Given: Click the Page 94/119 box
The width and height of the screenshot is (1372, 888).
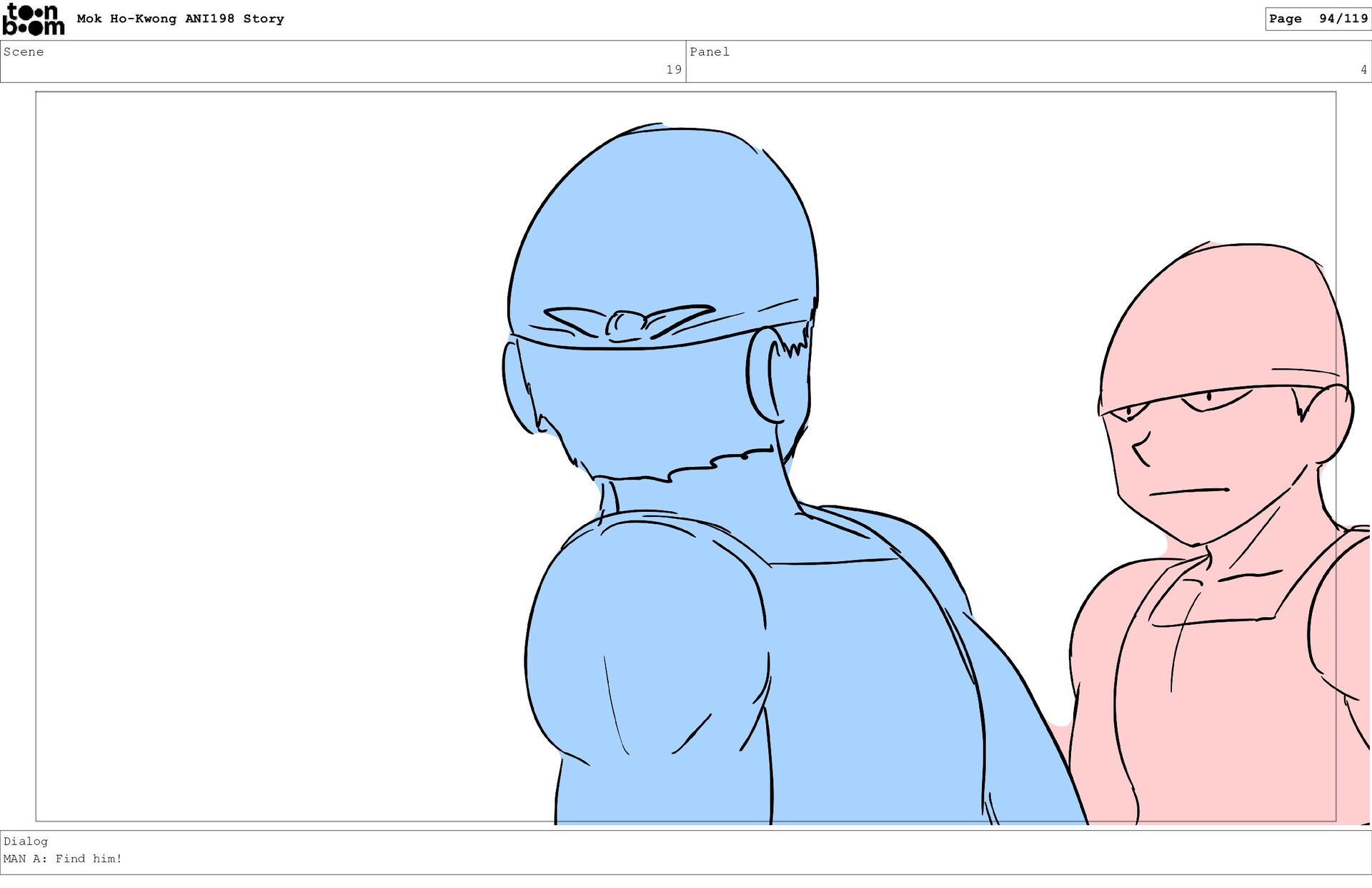Looking at the screenshot, I should 1317,19.
